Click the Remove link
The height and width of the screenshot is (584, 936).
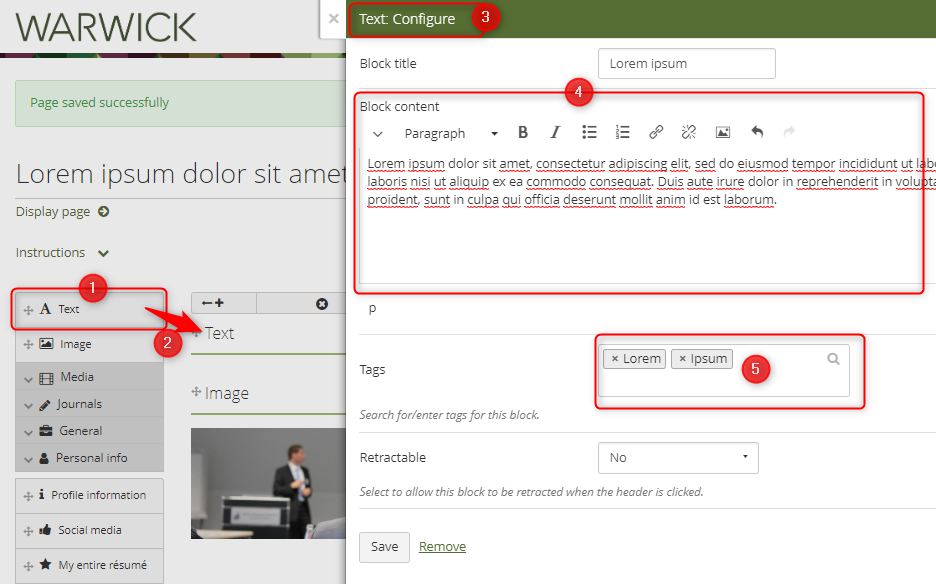pos(442,546)
